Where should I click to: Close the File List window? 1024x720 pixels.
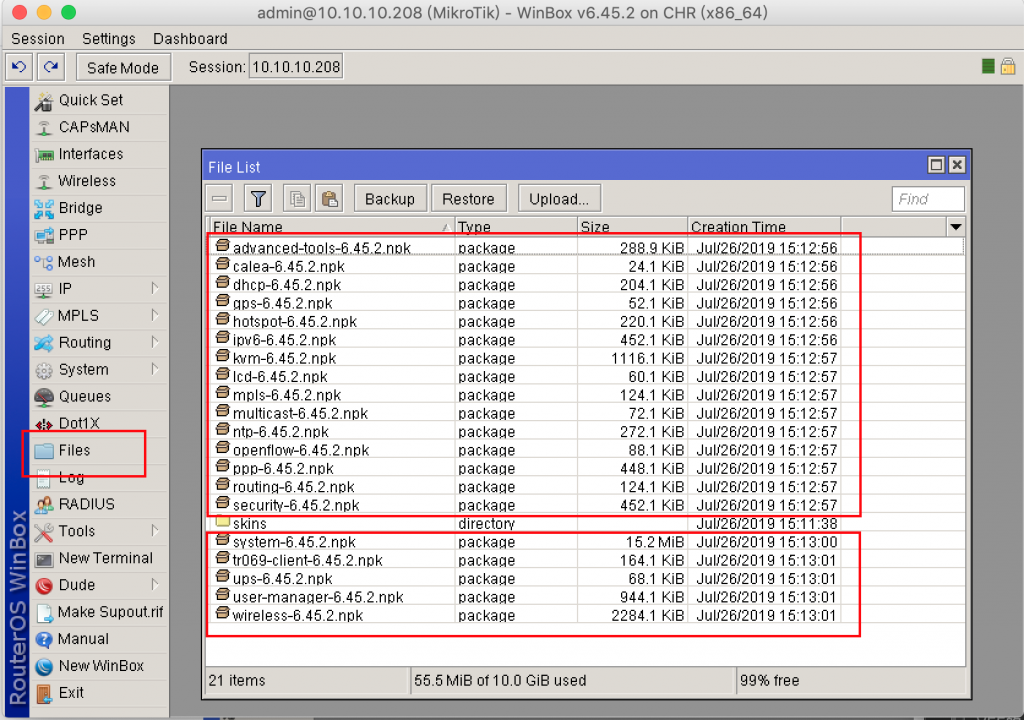point(957,165)
